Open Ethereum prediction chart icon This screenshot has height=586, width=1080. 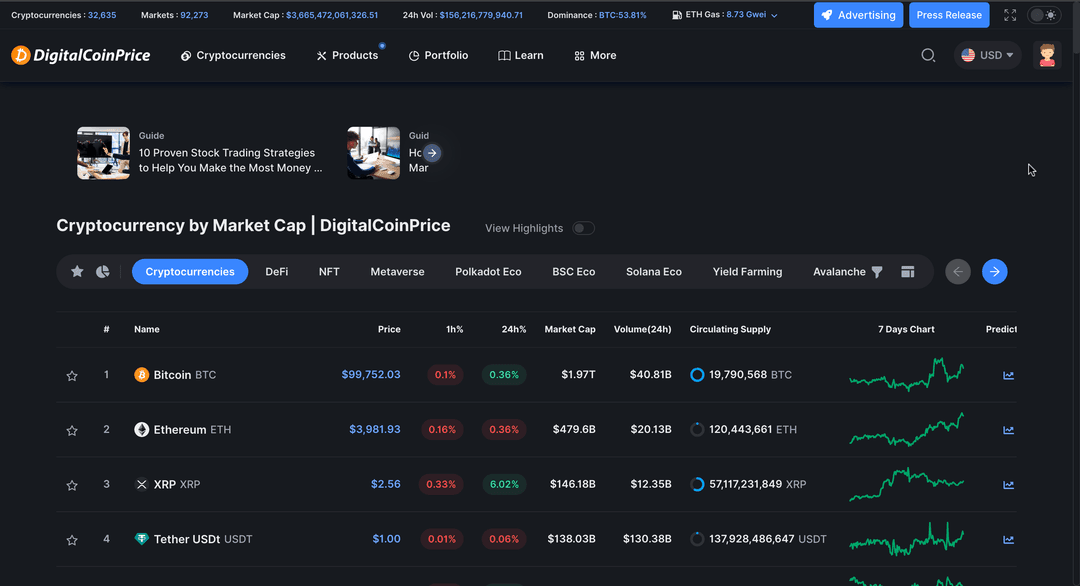coord(1008,430)
